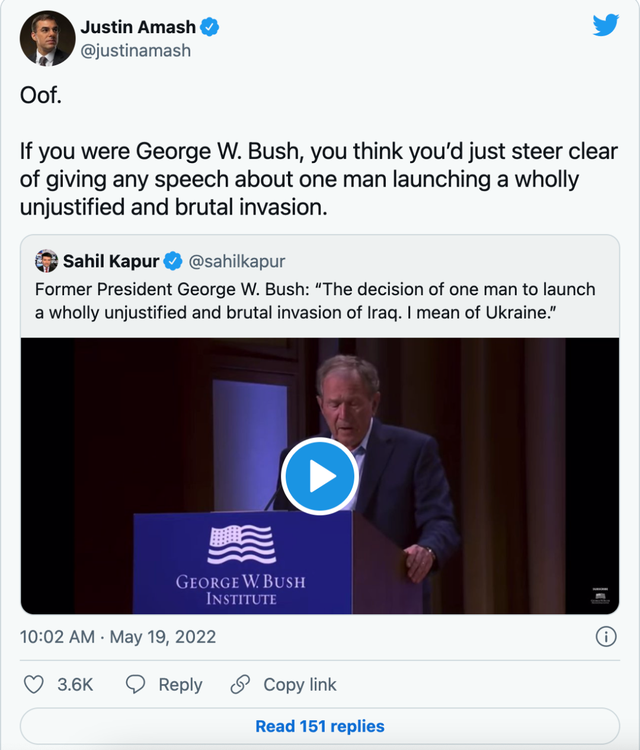640x750 pixels.
Task: Click the Bush Institute podium in video thumbnail
Action: (242, 563)
